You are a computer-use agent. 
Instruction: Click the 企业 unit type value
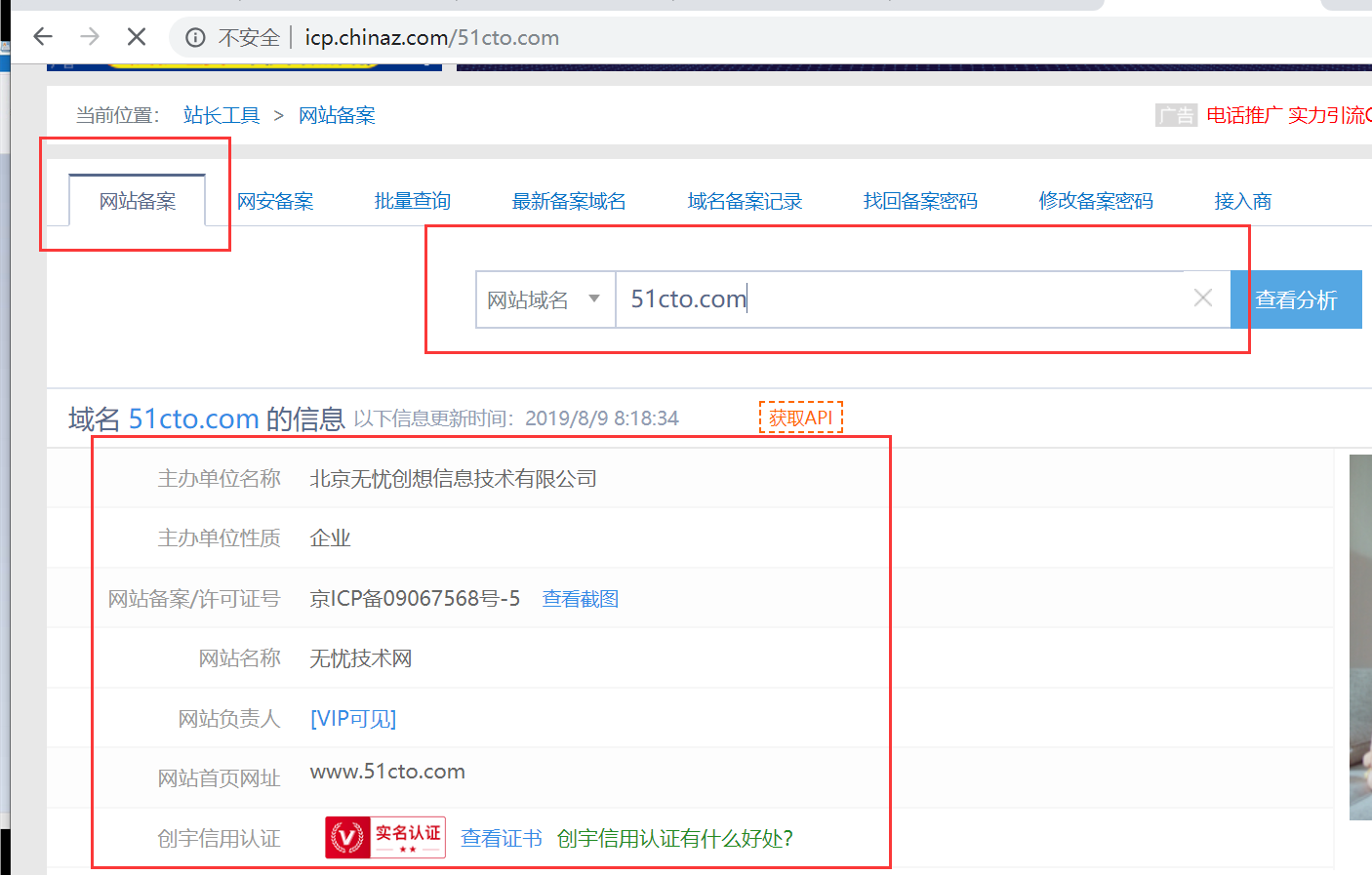pos(331,538)
